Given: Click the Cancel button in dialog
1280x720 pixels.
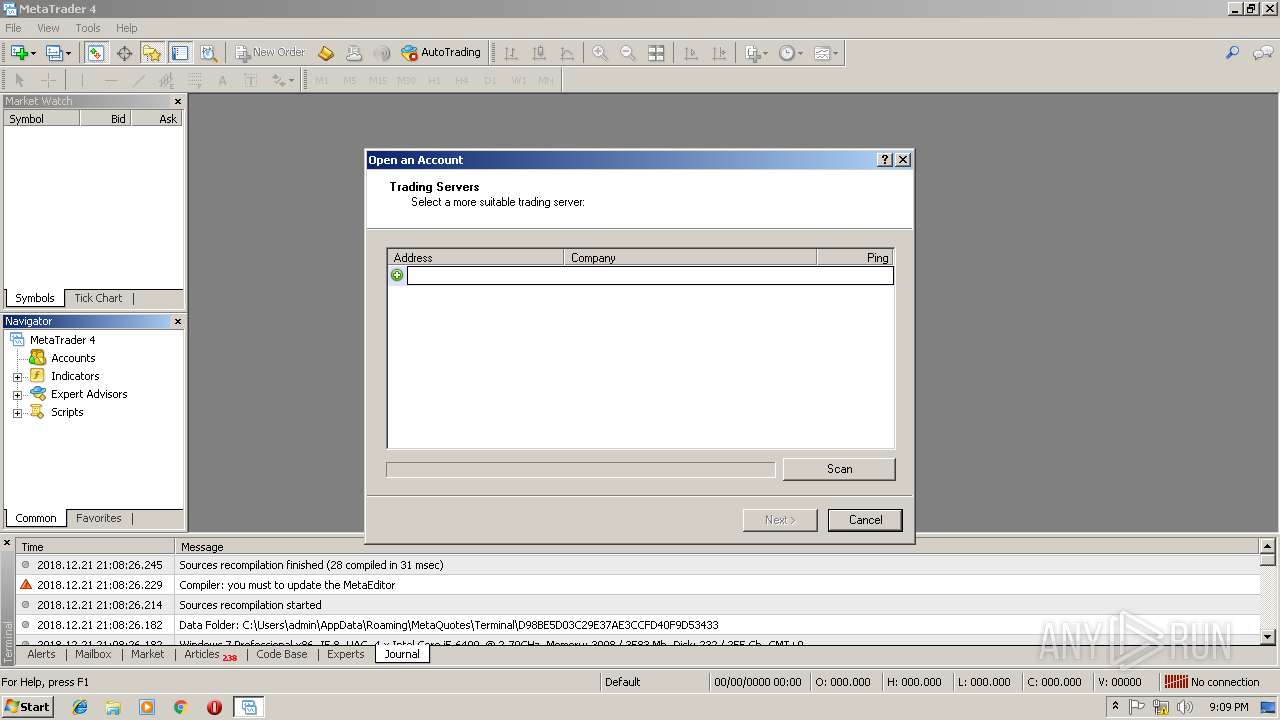Looking at the screenshot, I should 865,520.
